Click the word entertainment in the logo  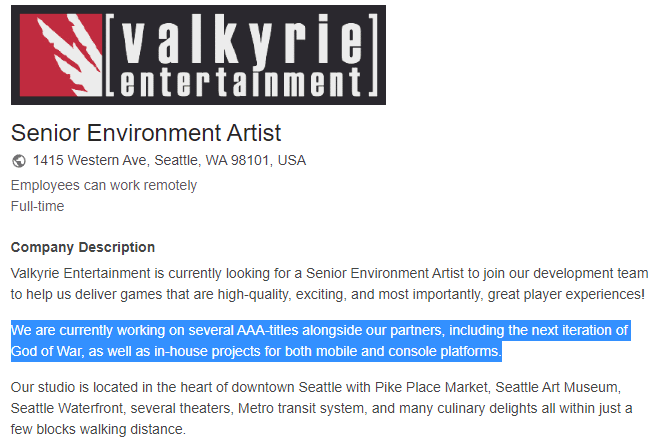coord(241,82)
